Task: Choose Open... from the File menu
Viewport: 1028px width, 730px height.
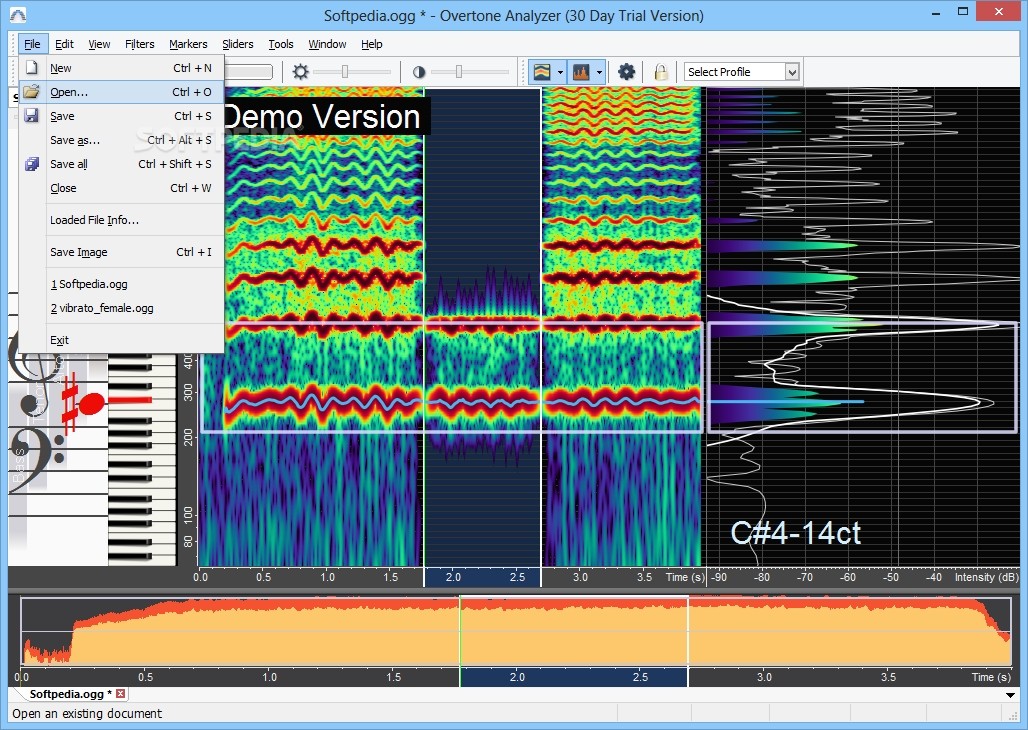Action: click(x=122, y=92)
